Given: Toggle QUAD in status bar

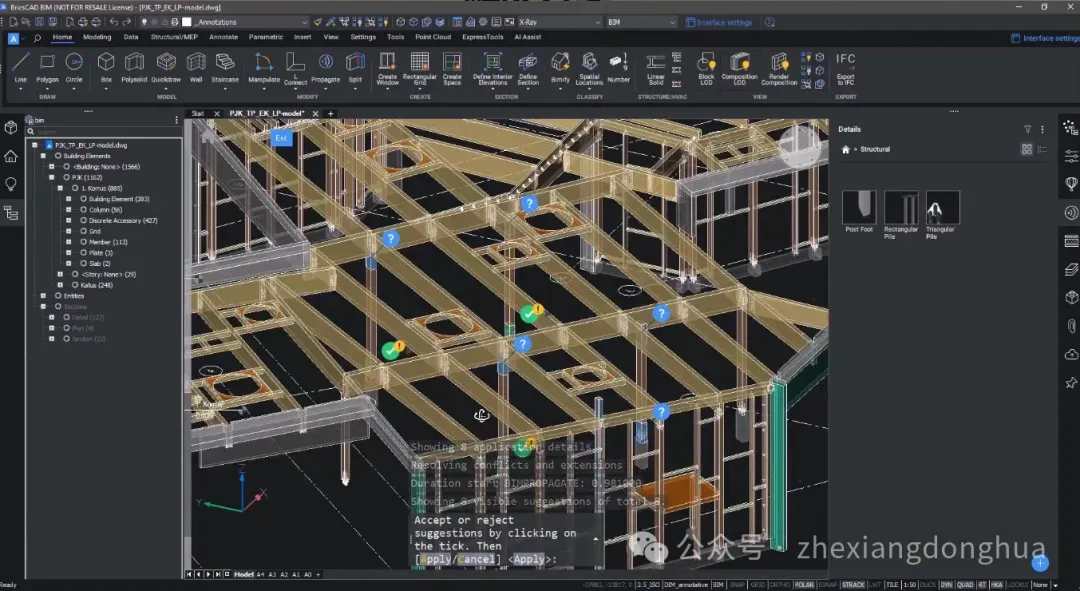Looking at the screenshot, I should coord(965,585).
